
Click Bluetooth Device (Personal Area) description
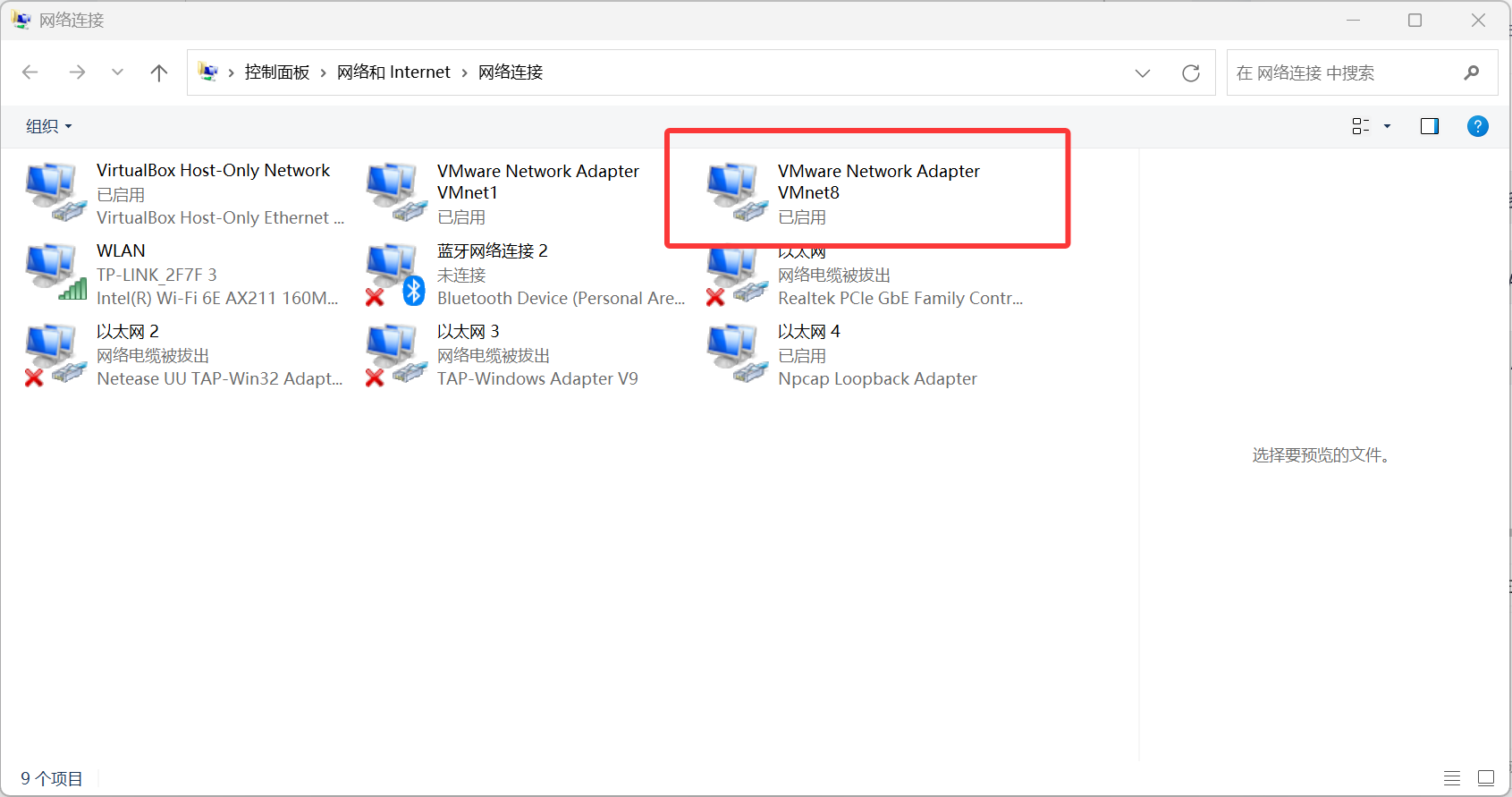tap(561, 298)
